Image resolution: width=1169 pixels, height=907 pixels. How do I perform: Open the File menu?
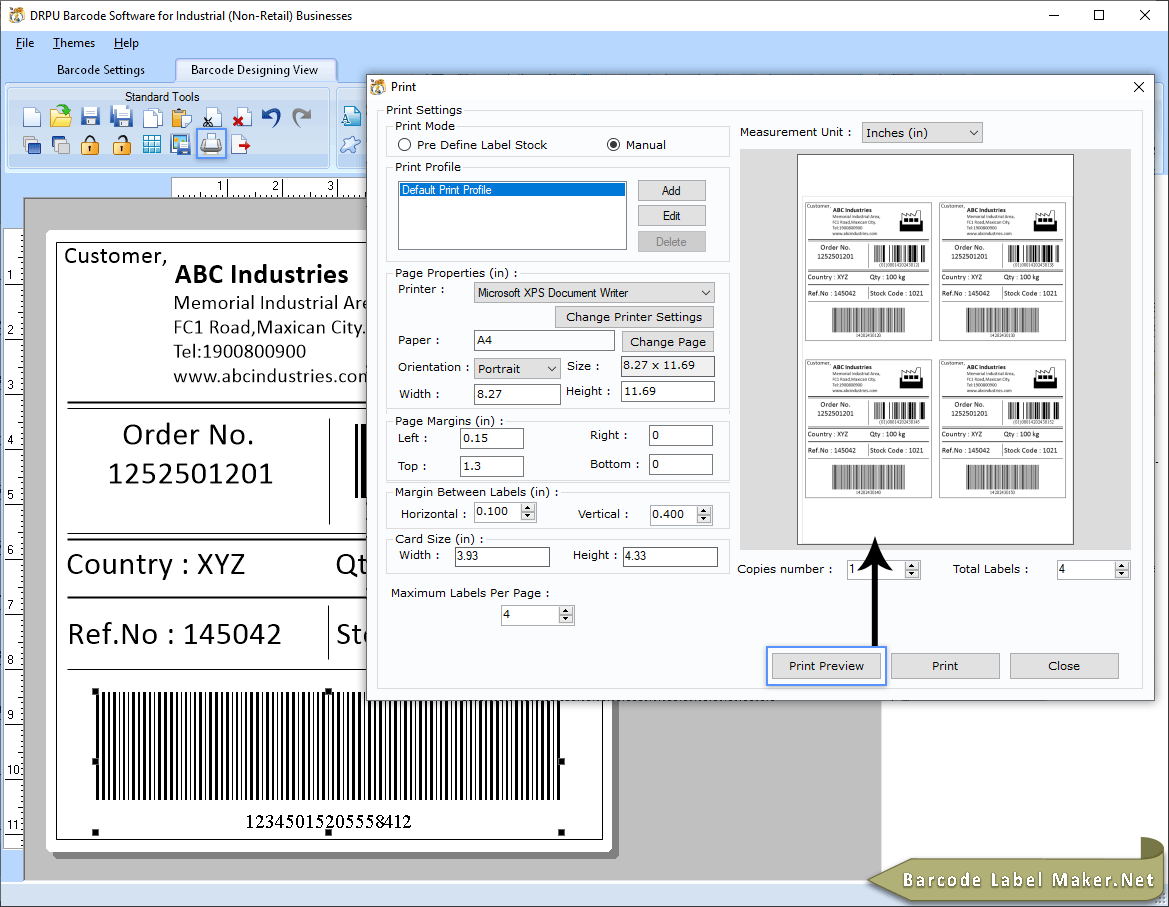[x=25, y=43]
